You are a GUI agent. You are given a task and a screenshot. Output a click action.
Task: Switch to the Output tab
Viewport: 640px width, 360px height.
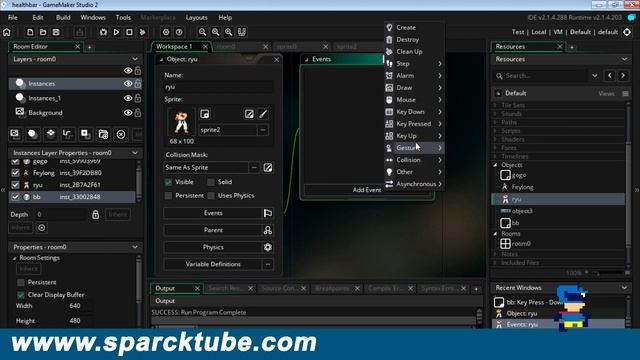pyautogui.click(x=165, y=288)
